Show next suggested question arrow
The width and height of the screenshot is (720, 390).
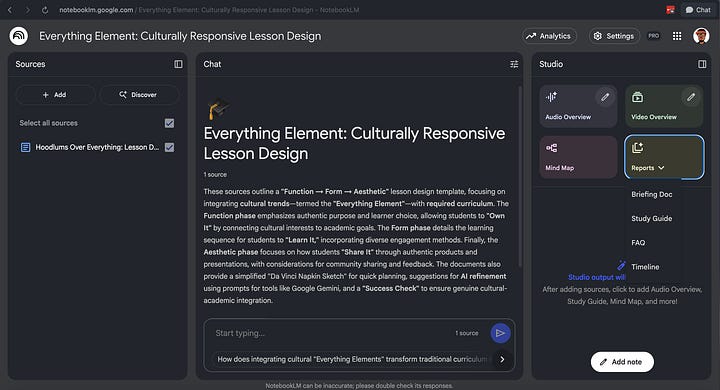[x=502, y=359]
